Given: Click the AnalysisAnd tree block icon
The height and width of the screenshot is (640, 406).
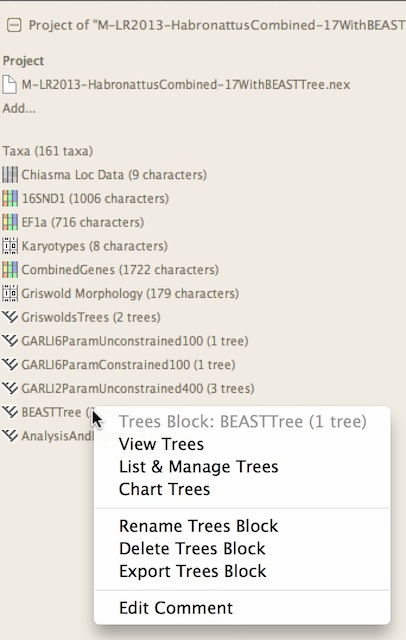Looking at the screenshot, I should coord(10,435).
